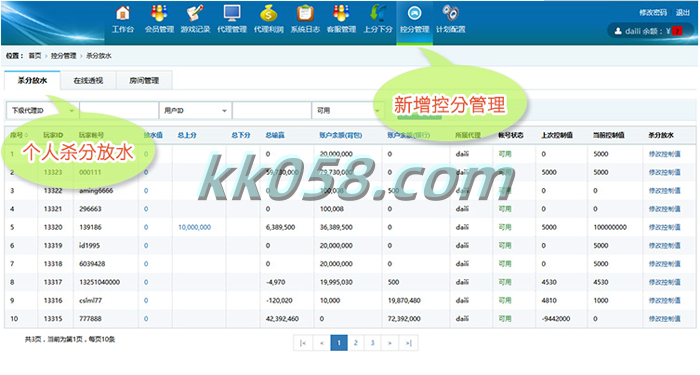This screenshot has height=375, width=700.
Task: Select player ID cell 13322
Action: pyautogui.click(x=53, y=191)
